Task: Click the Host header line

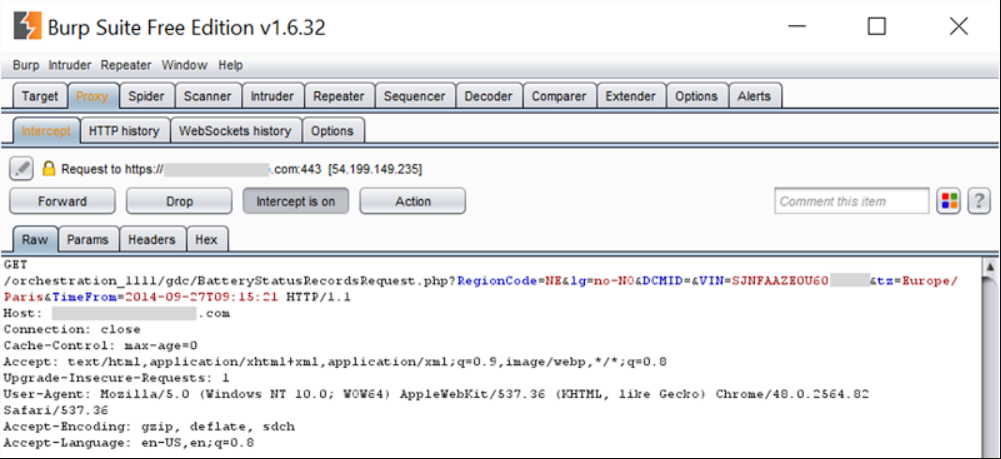Action: [x=117, y=313]
